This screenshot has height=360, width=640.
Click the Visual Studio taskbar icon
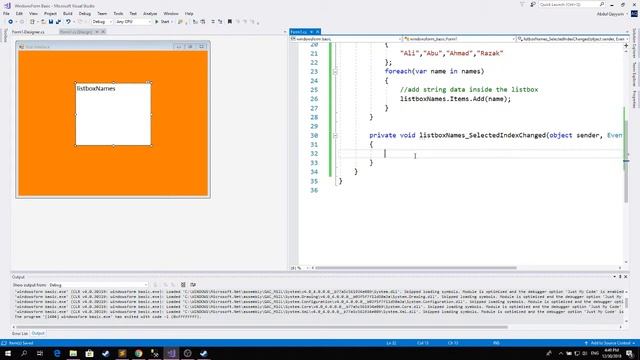tap(171, 353)
